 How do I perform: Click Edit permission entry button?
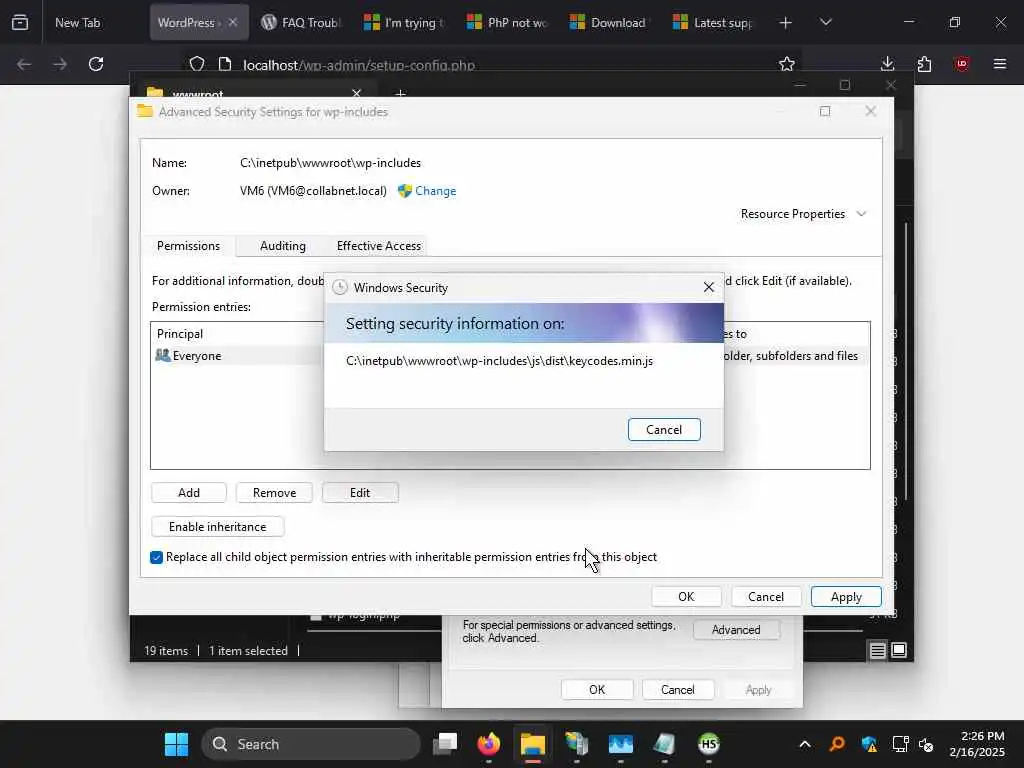(x=360, y=492)
